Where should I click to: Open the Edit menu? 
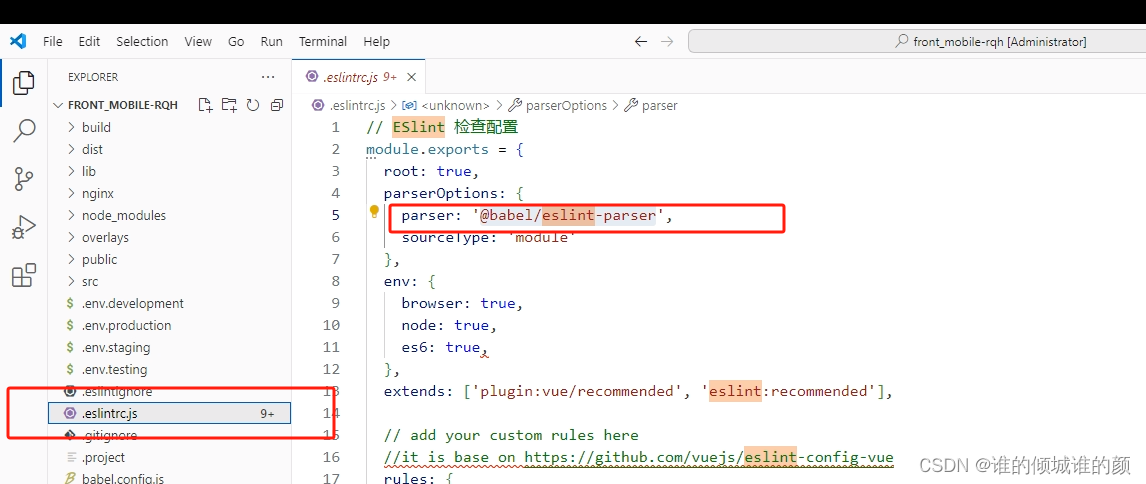coord(89,42)
